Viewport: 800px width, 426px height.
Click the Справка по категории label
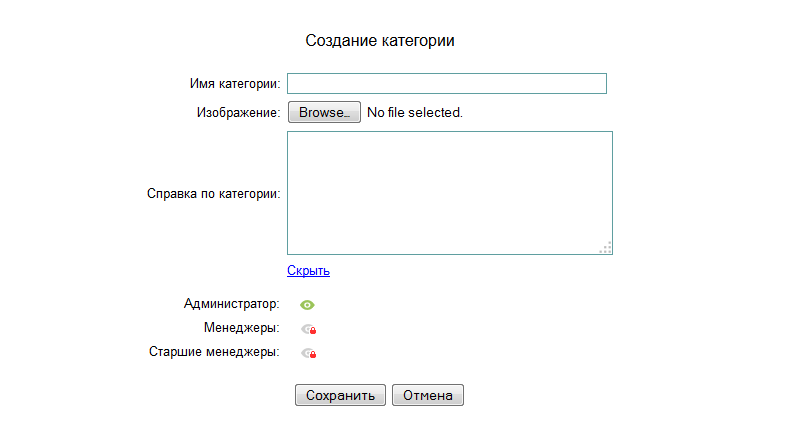(213, 194)
